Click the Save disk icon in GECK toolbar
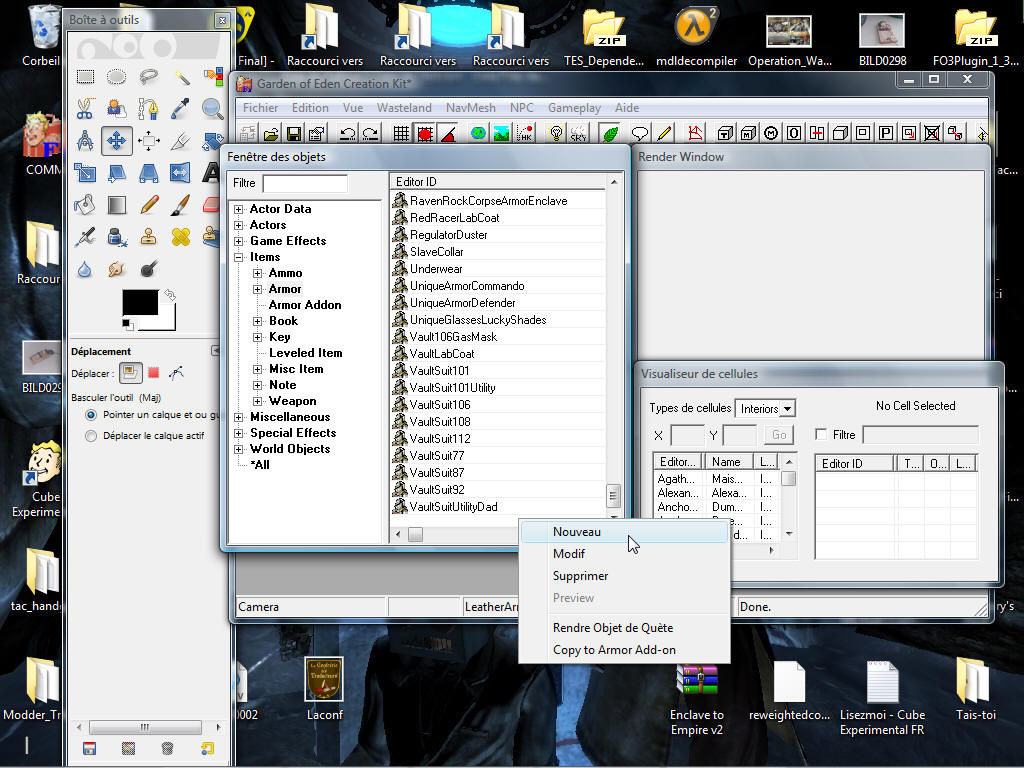1024x768 pixels. coord(294,134)
